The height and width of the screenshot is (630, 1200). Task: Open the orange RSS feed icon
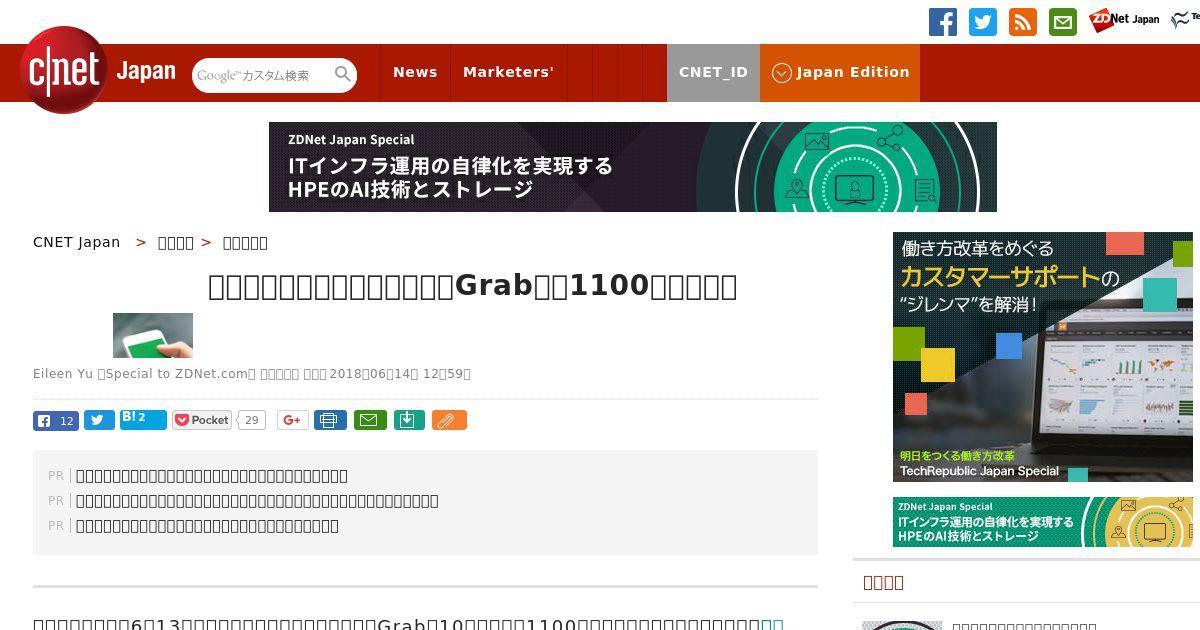[1023, 22]
